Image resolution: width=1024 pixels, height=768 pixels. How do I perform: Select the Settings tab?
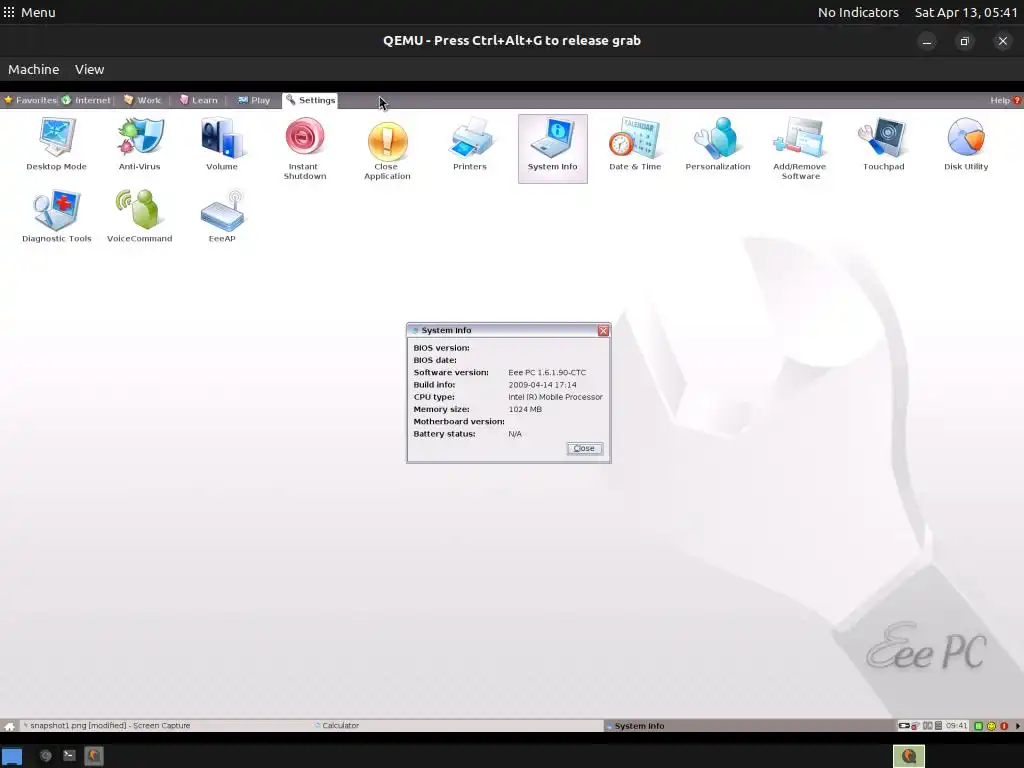point(310,100)
